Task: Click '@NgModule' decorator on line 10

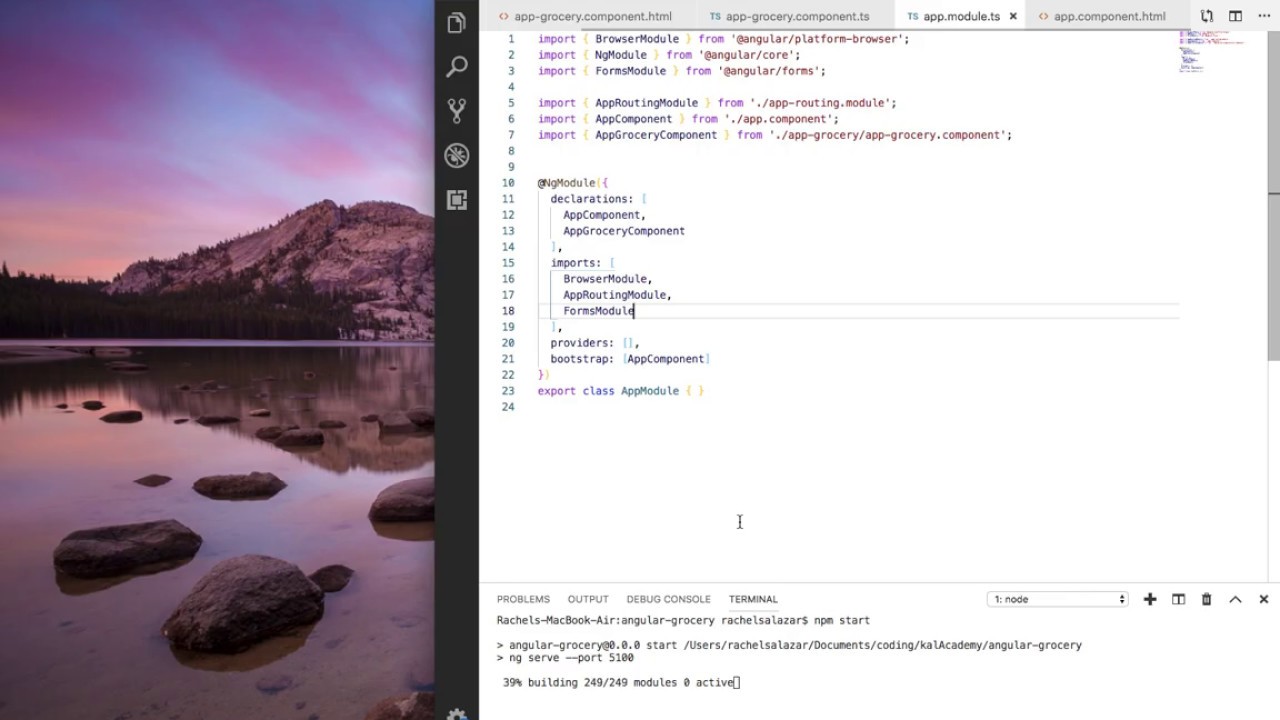Action: 566,183
